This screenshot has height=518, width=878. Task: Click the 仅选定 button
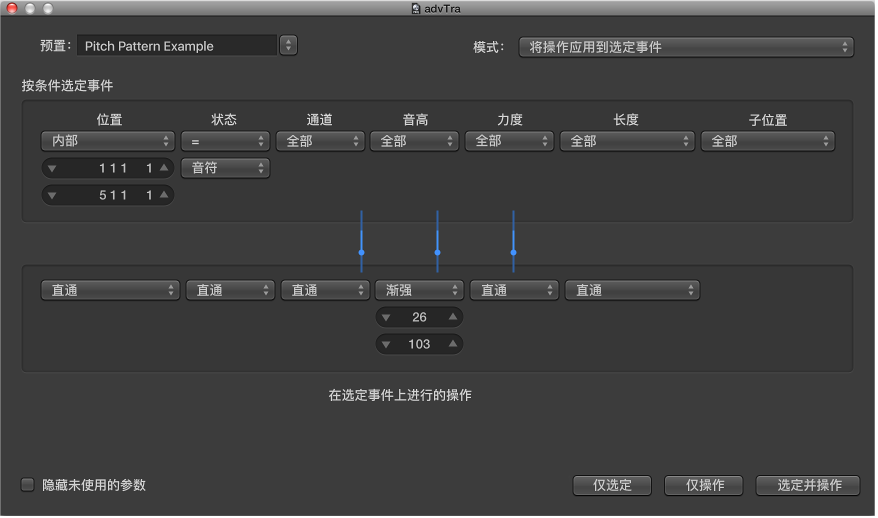(x=612, y=486)
